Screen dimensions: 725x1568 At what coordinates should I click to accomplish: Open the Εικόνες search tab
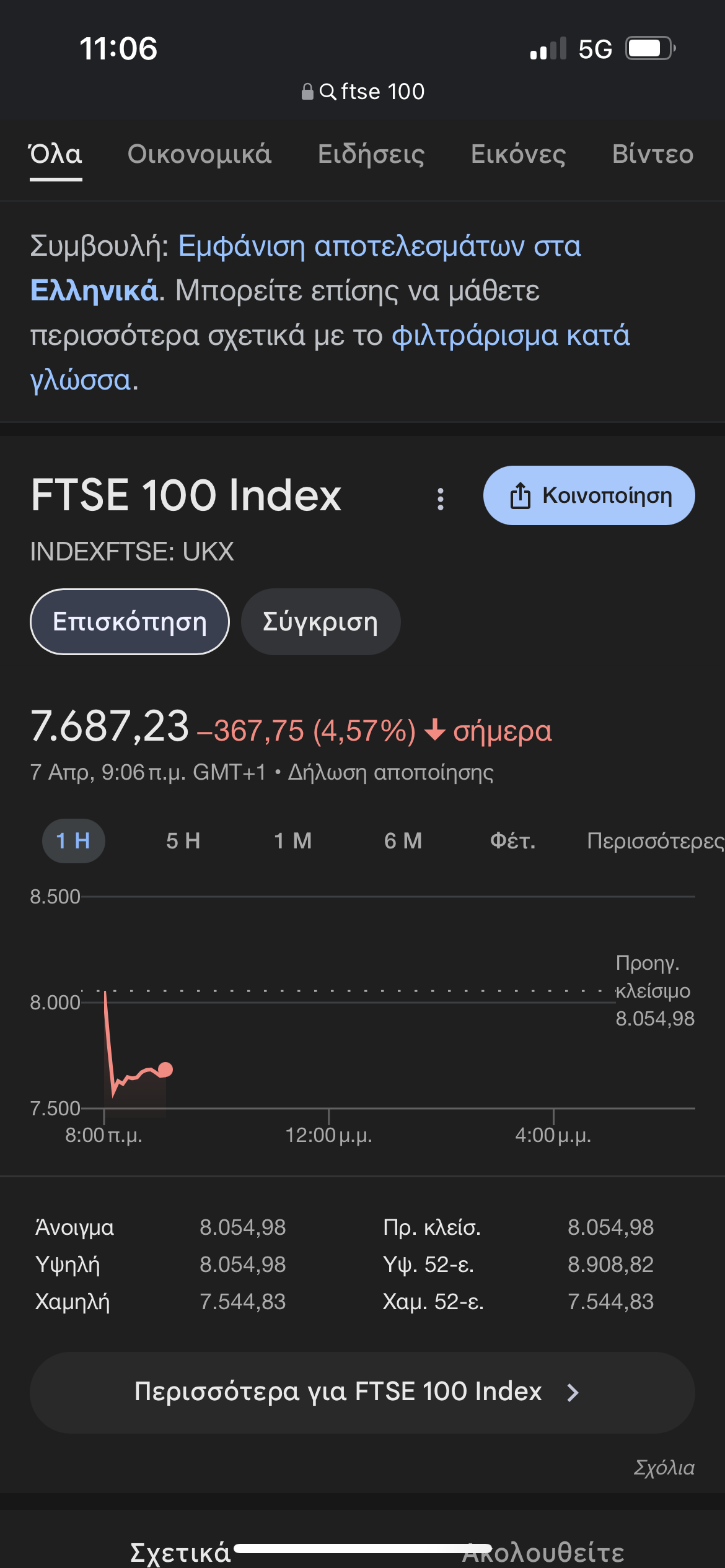[518, 154]
